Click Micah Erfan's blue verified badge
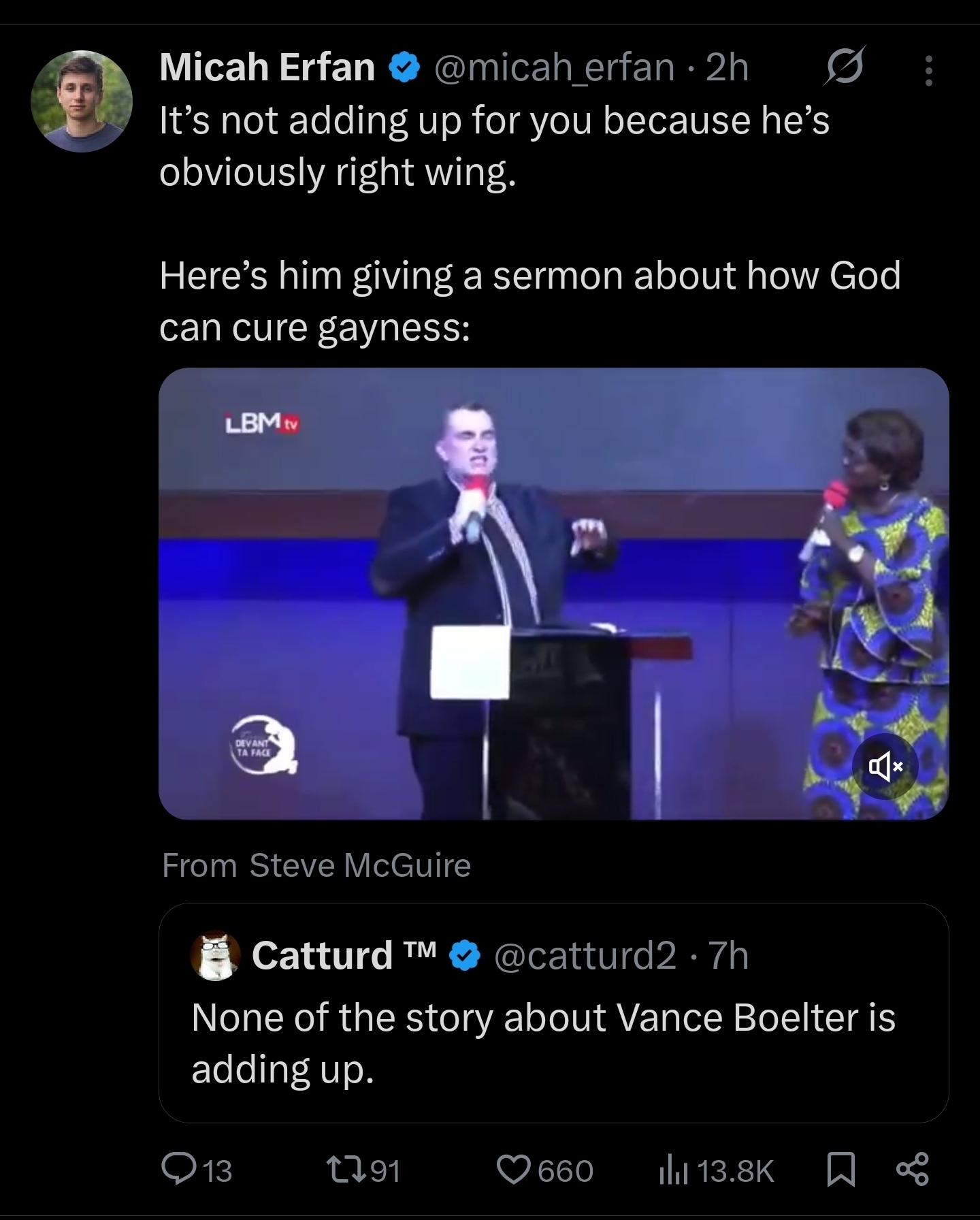The image size is (980, 1220). (x=404, y=69)
